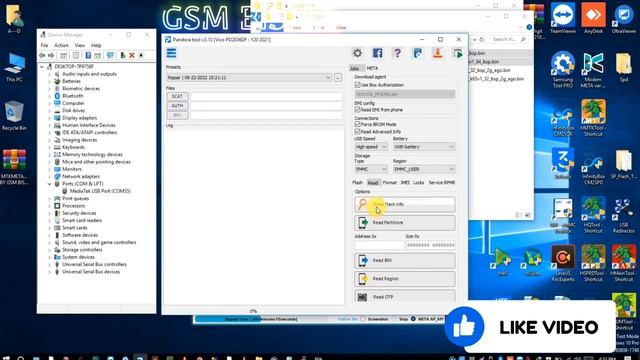The height and width of the screenshot is (360, 640).
Task: Open Pandora settings gear icon
Action: coord(358,53)
